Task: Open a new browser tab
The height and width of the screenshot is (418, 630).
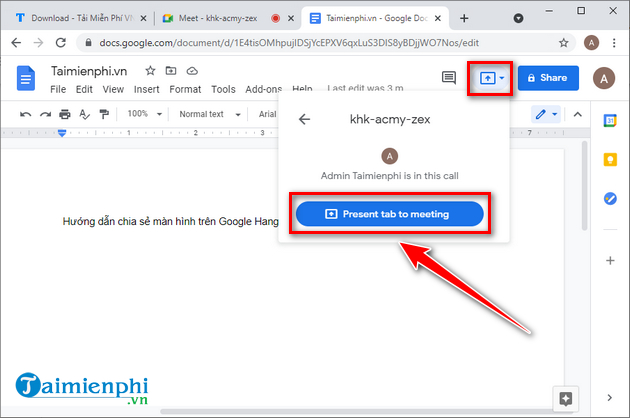Action: 464,18
